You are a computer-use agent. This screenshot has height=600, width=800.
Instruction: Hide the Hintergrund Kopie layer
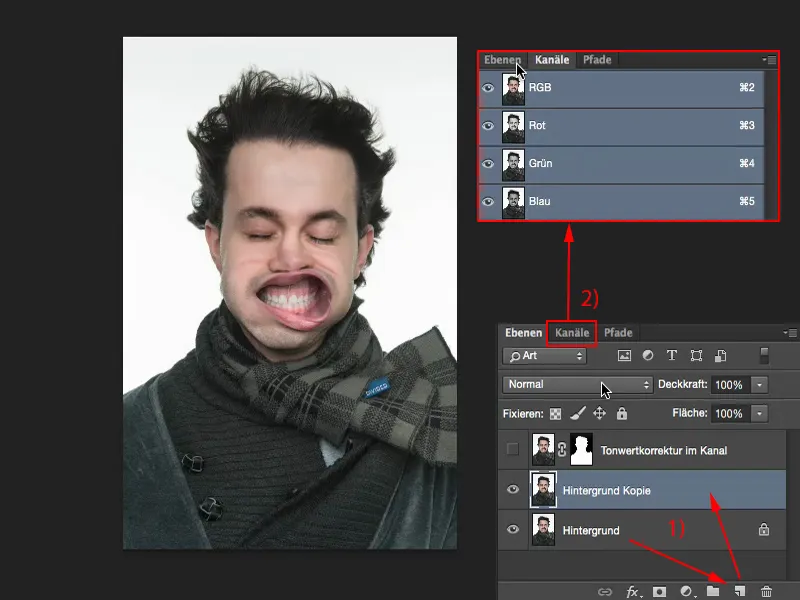[x=513, y=490]
